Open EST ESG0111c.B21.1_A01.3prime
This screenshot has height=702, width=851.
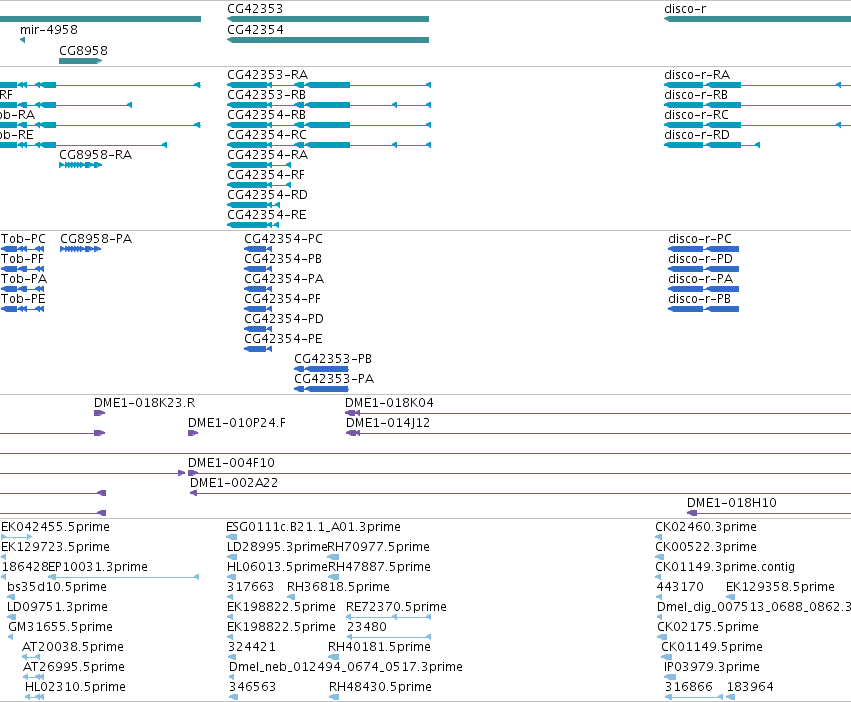click(x=313, y=527)
